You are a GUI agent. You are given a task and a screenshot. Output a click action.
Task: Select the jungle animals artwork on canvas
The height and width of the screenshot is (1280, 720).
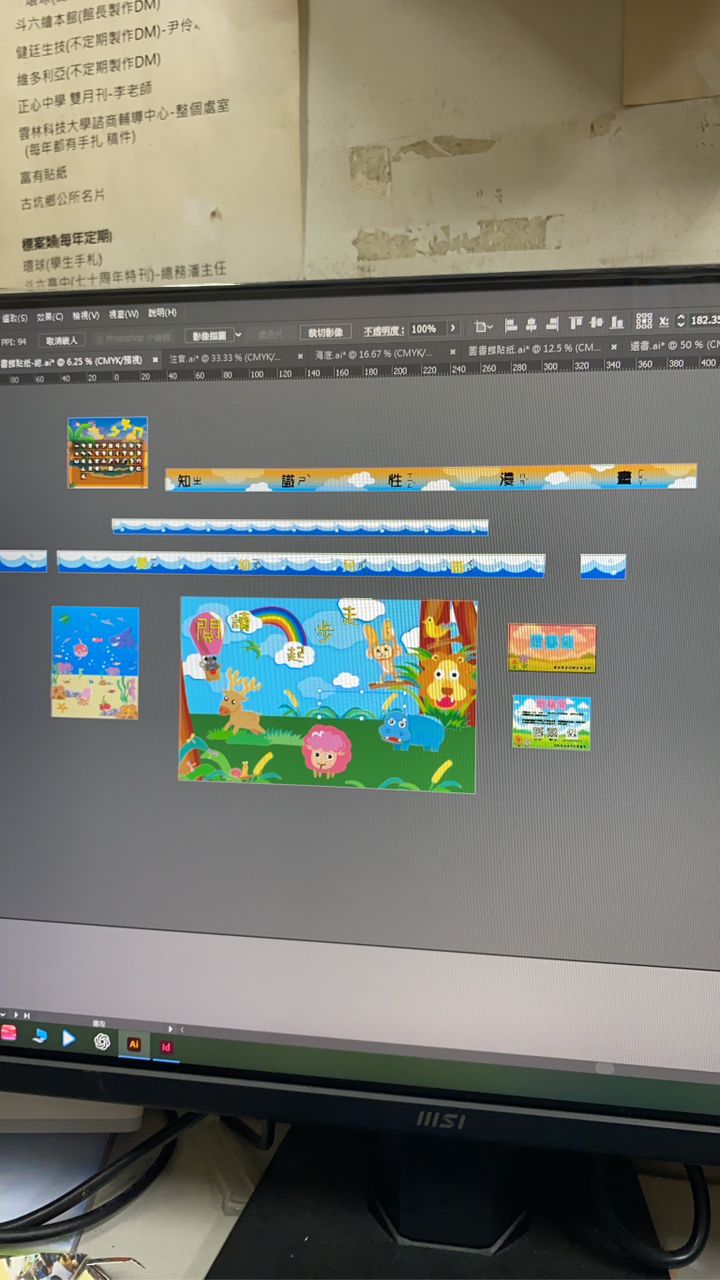(x=328, y=695)
